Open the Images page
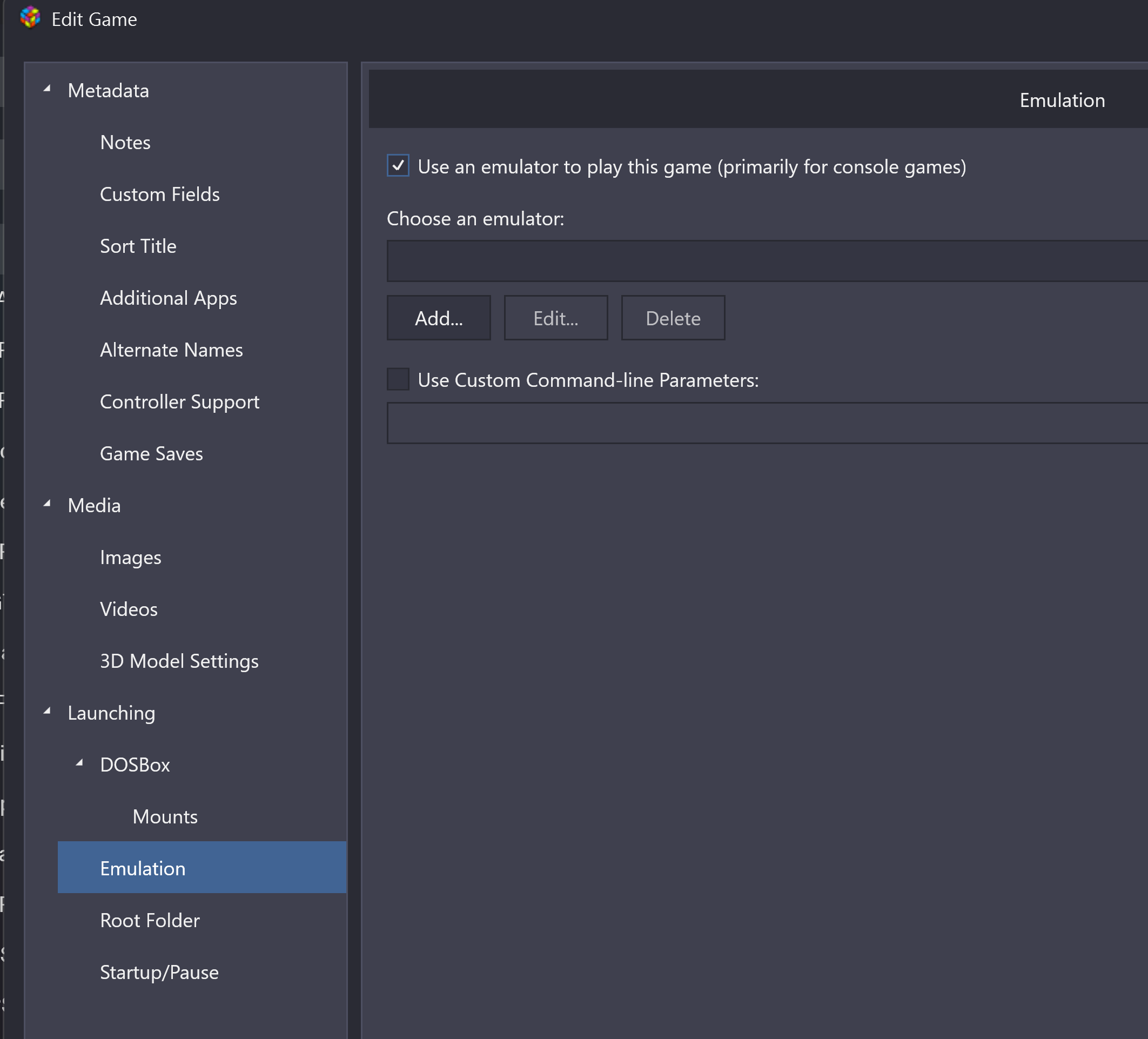 point(130,557)
